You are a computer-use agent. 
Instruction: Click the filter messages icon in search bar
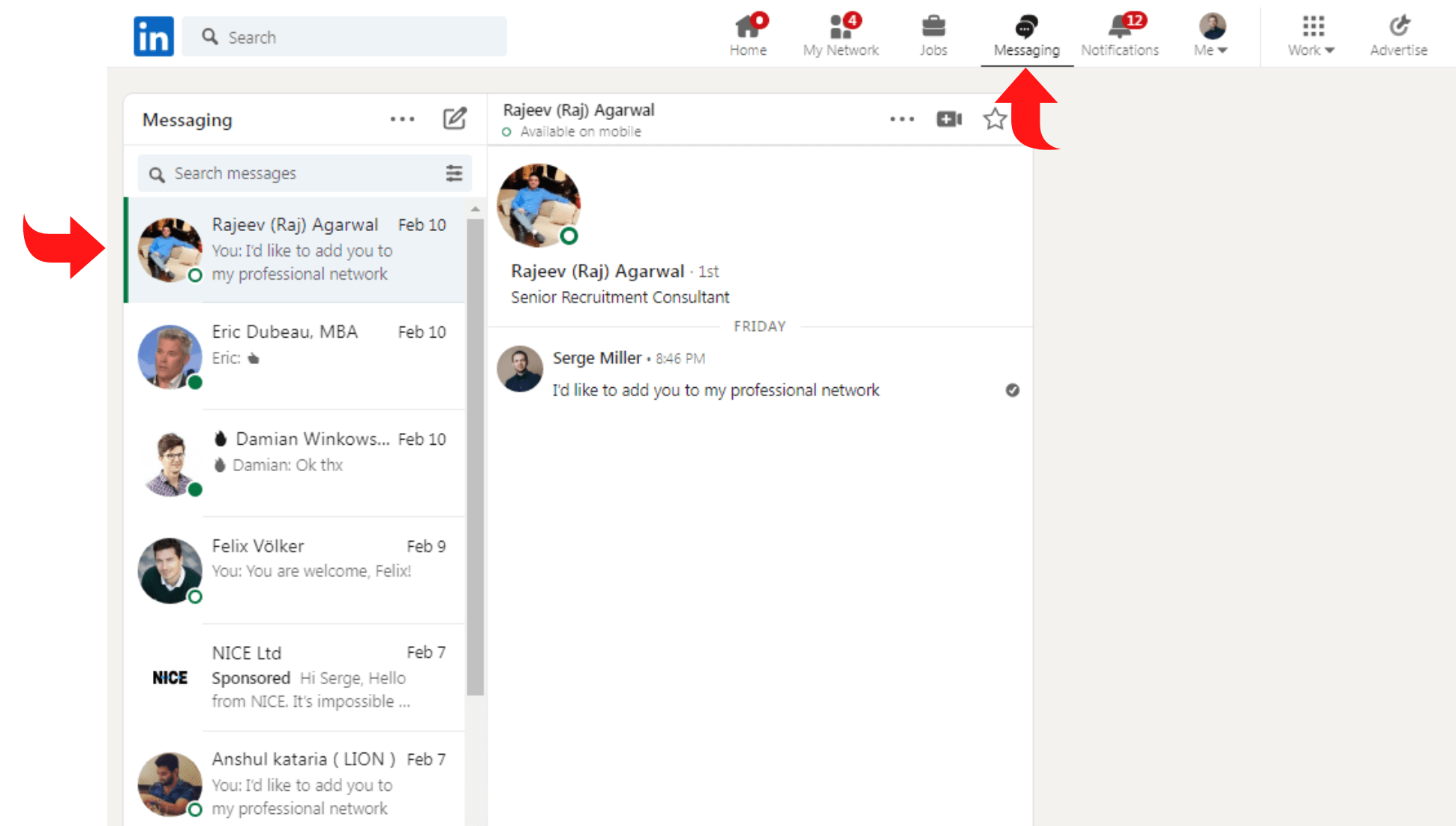(x=455, y=173)
